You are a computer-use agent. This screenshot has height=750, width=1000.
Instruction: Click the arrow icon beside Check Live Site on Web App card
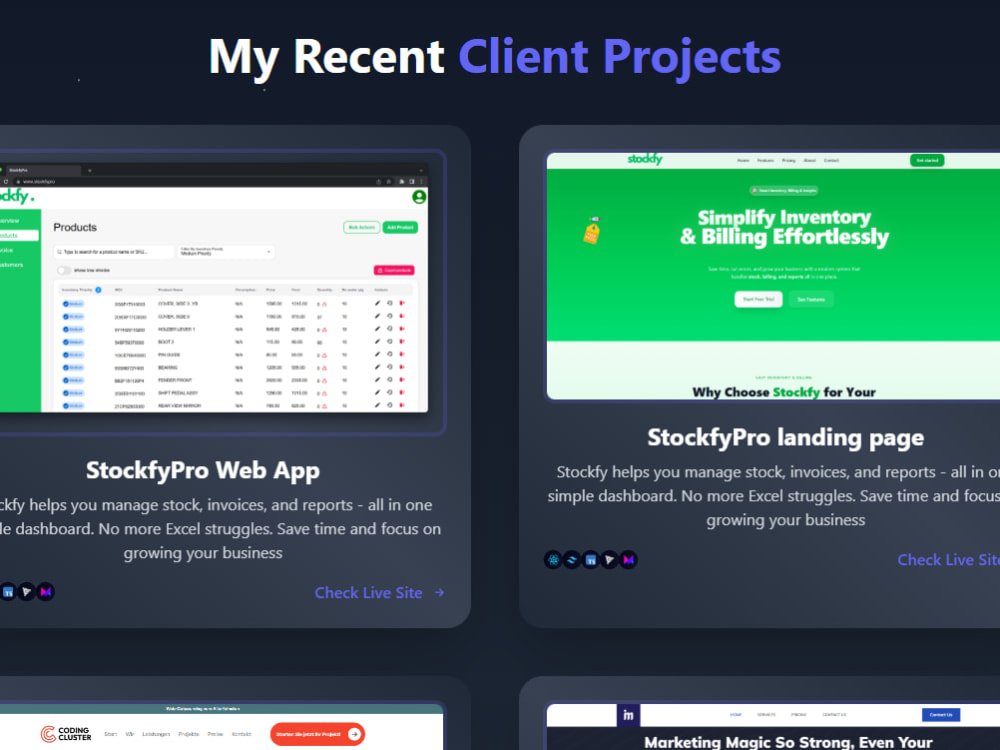pyautogui.click(x=439, y=592)
